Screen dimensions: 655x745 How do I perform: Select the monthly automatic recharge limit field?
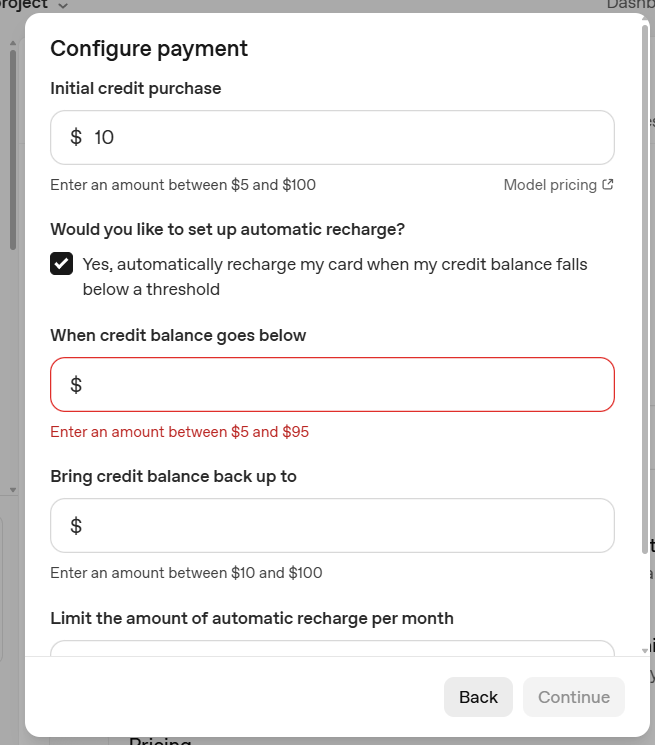pyautogui.click(x=332, y=648)
